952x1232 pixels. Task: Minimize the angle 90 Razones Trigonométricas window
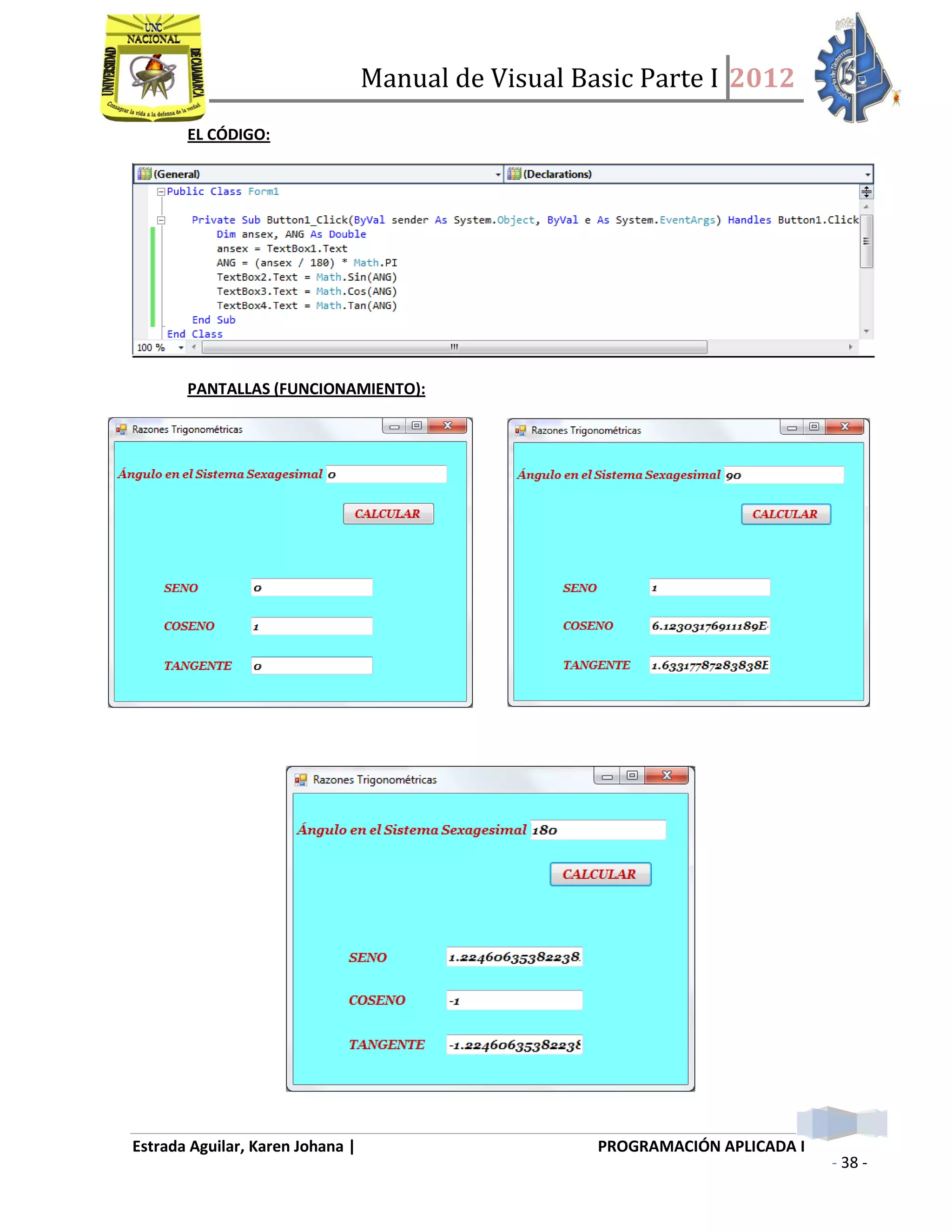[792, 427]
